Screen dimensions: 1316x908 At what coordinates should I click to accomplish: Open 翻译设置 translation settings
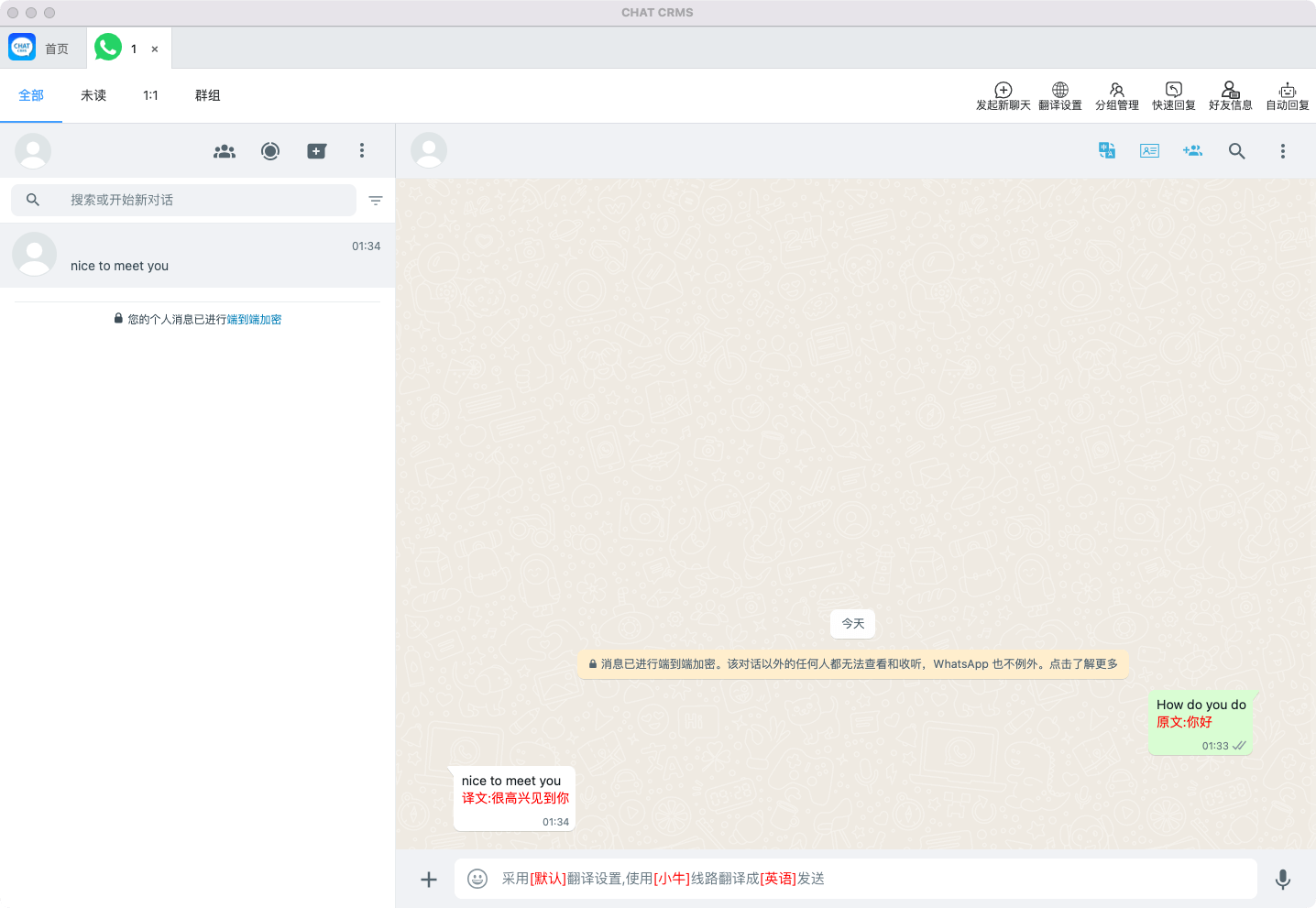[1059, 95]
